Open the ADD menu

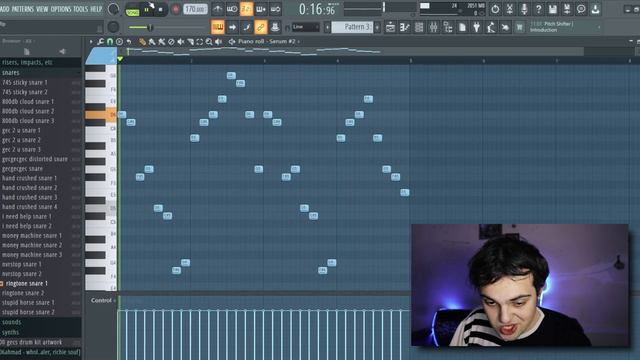4,9
